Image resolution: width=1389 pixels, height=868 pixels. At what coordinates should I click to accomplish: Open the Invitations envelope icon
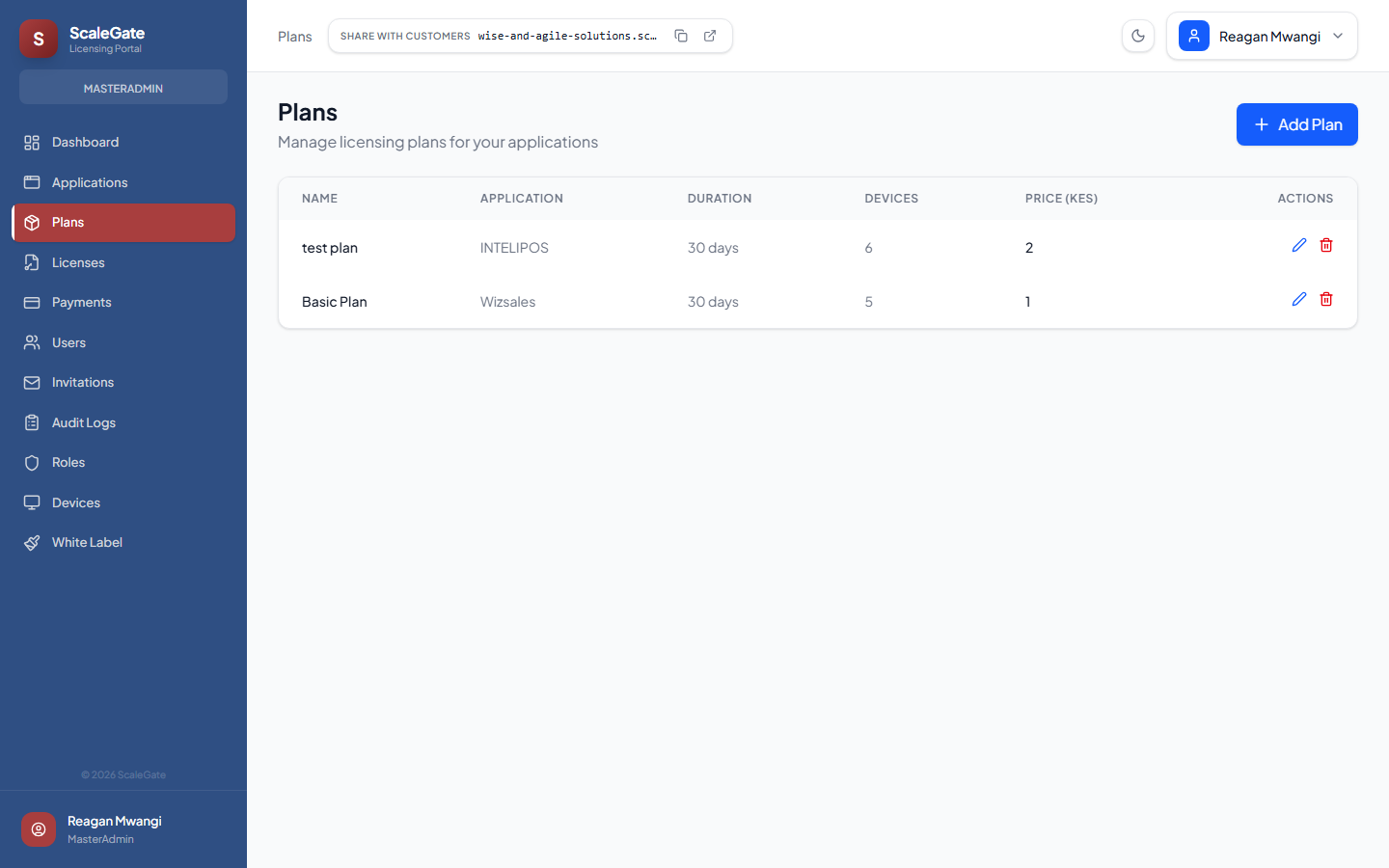coord(32,382)
